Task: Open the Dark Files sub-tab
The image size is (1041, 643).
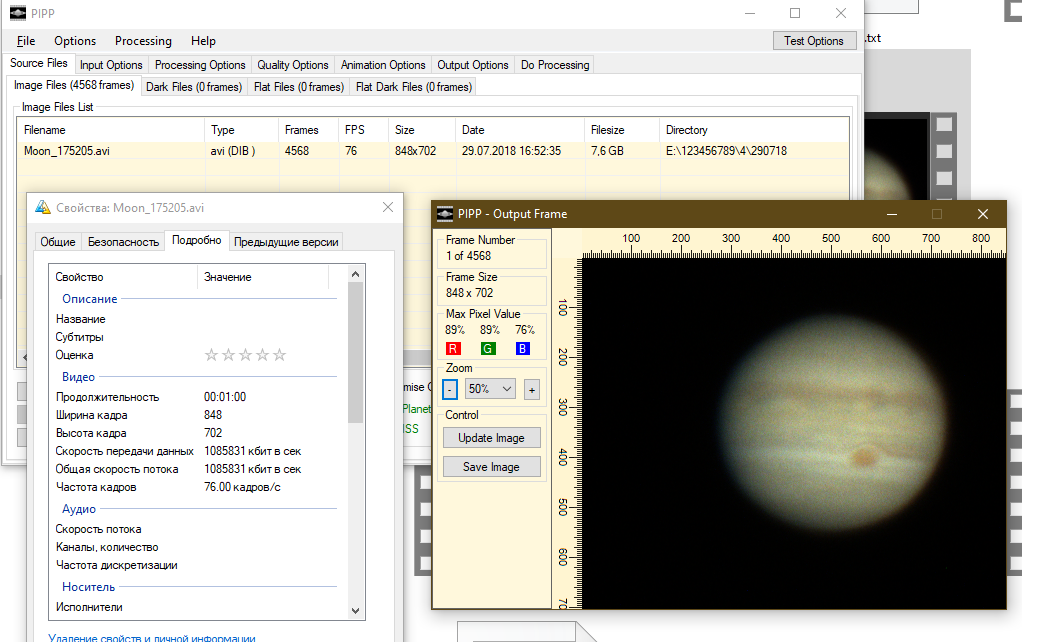Action: (x=194, y=87)
